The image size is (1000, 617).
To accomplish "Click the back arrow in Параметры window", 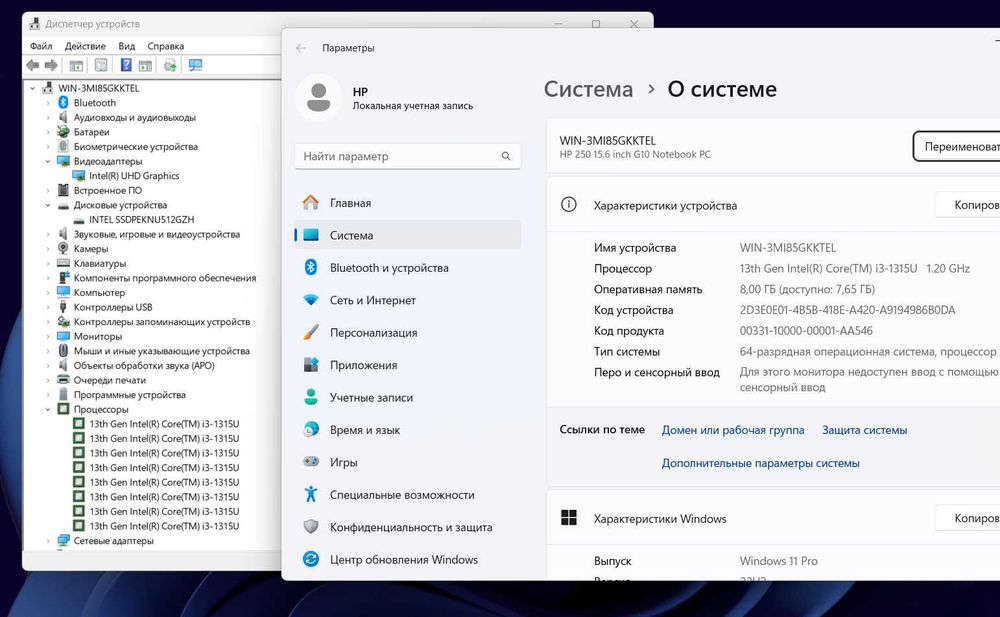I will 301,48.
